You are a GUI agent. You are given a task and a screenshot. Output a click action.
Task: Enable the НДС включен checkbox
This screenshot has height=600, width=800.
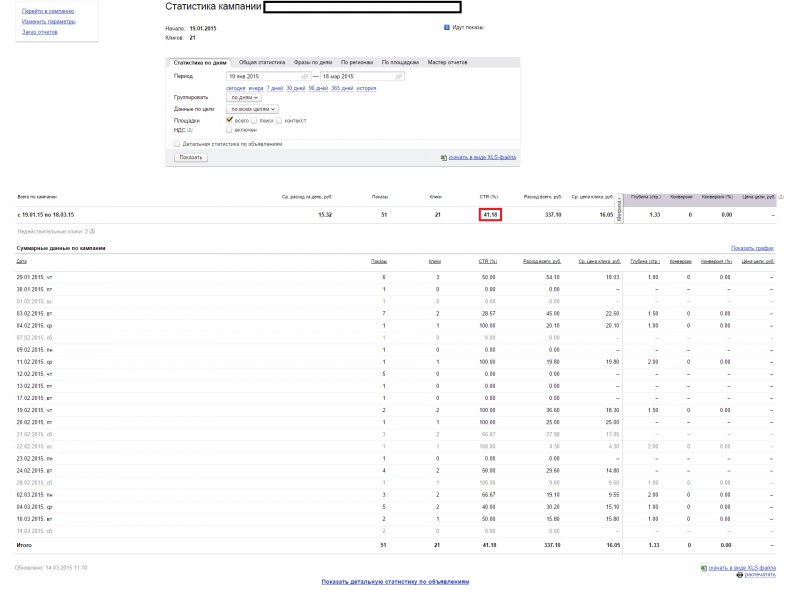tap(229, 130)
